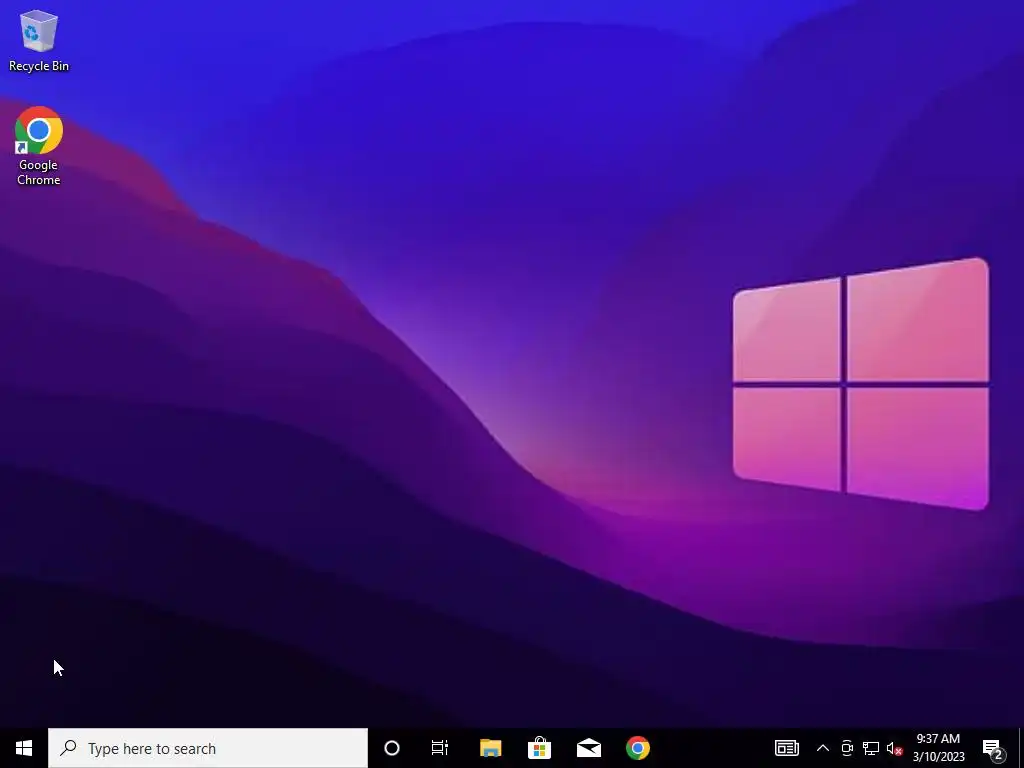Click the Meet Now tray icon
Viewport: 1024px width, 768px height.
[847, 748]
